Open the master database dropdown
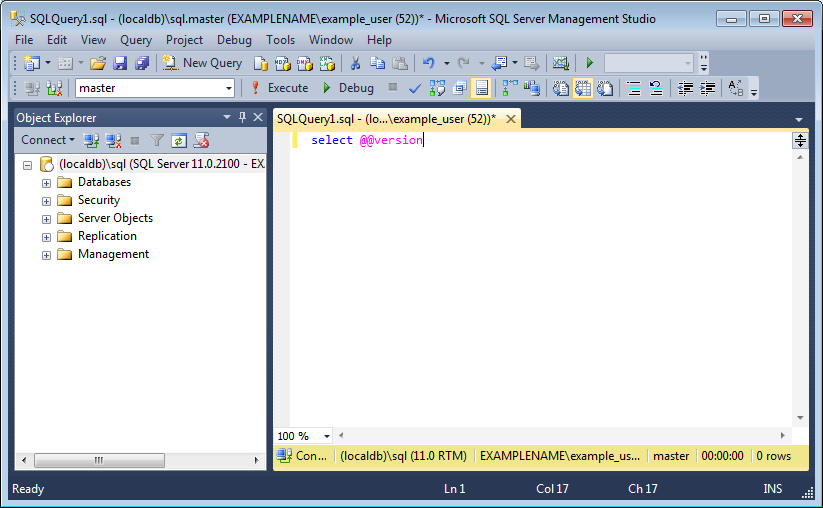The width and height of the screenshot is (823, 508). 229,88
